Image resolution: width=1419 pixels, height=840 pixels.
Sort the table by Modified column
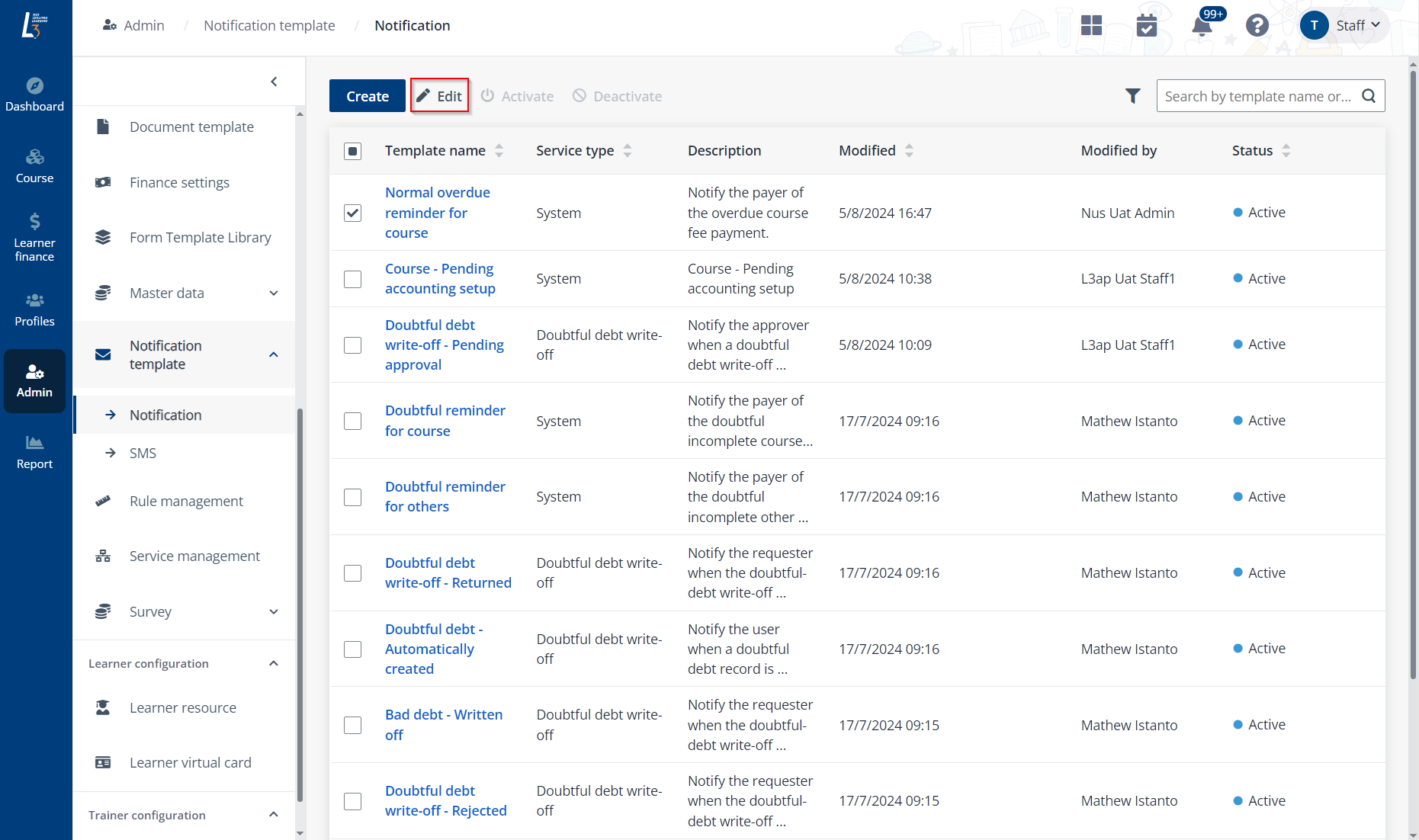point(908,151)
